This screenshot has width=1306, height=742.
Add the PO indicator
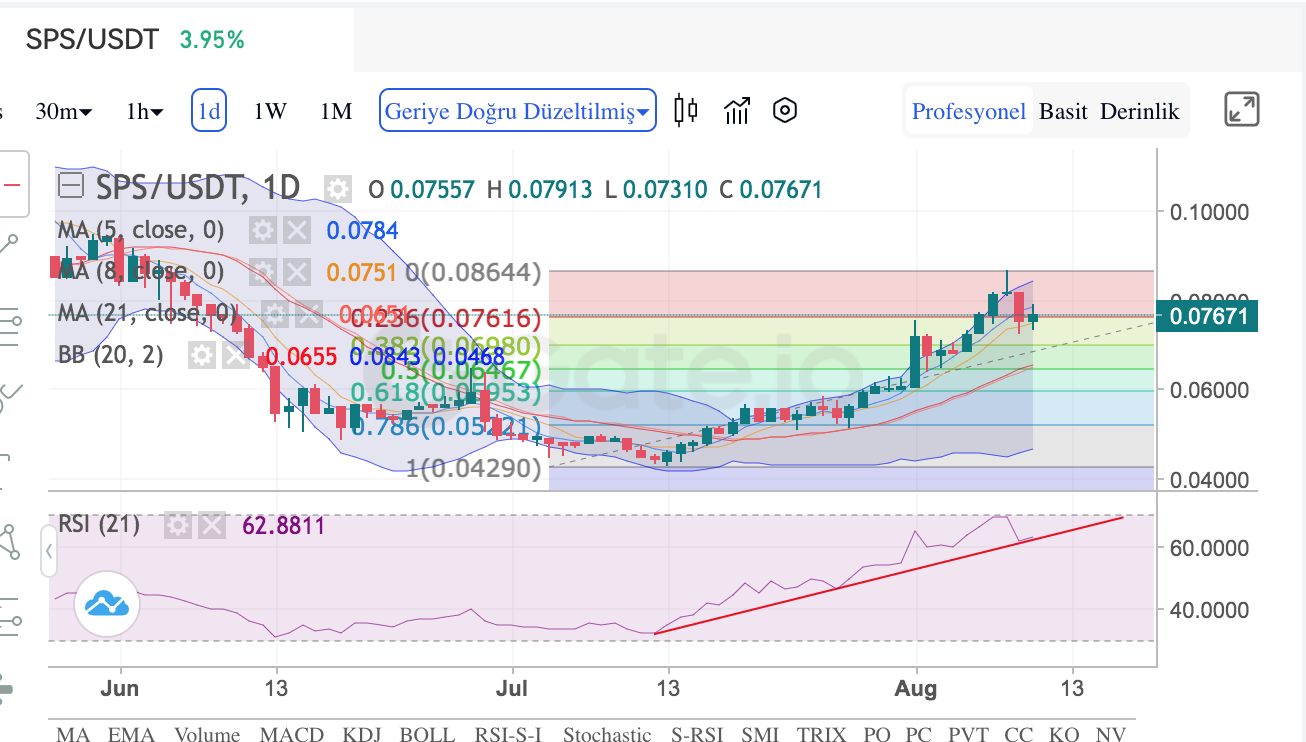click(876, 734)
